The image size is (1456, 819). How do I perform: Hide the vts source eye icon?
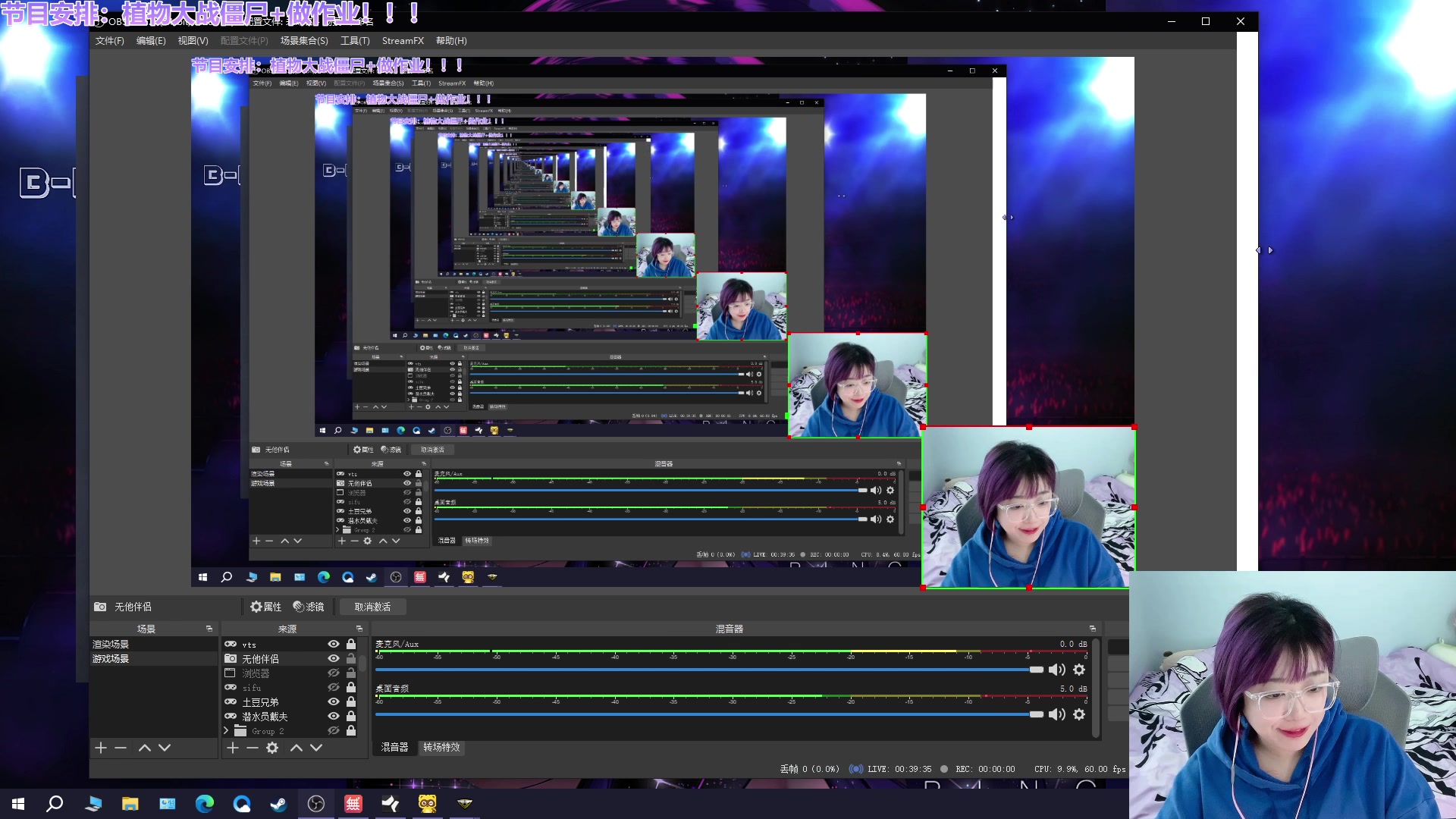(333, 644)
